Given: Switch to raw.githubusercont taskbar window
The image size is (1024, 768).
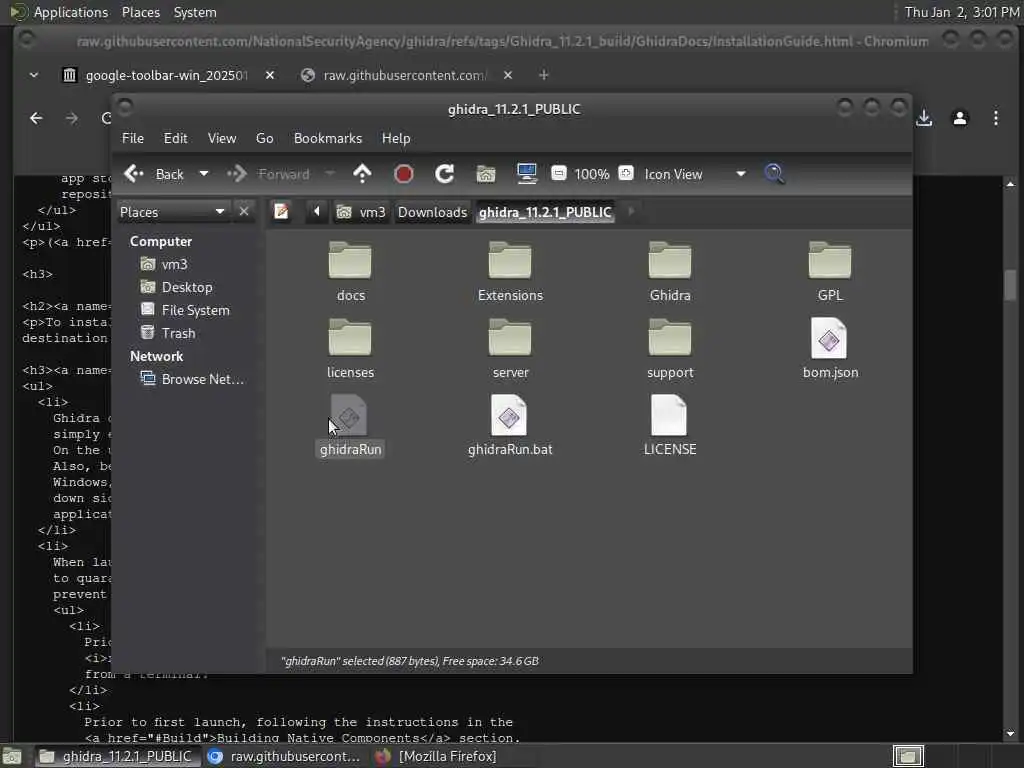Looking at the screenshot, I should pyautogui.click(x=284, y=756).
